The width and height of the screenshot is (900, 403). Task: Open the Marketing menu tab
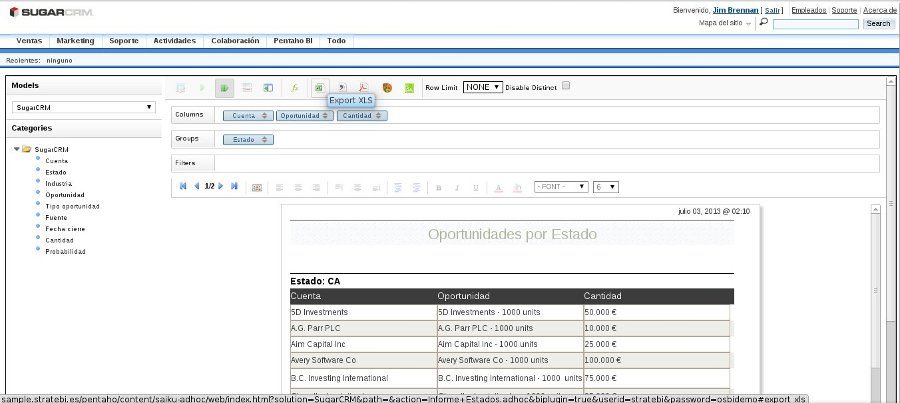coord(75,41)
